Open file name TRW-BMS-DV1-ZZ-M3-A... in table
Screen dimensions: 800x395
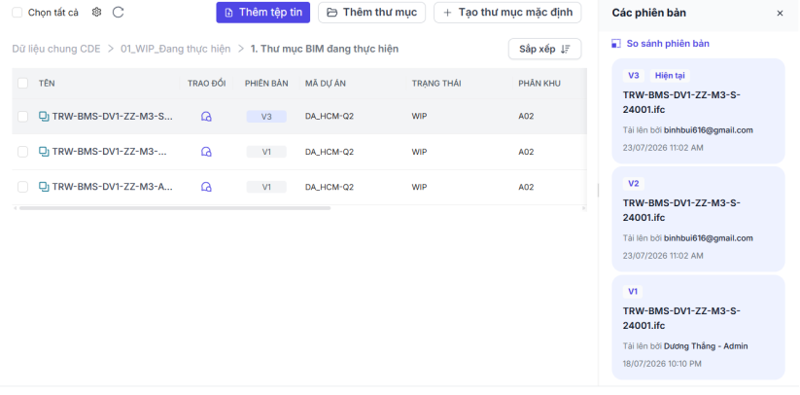point(112,187)
